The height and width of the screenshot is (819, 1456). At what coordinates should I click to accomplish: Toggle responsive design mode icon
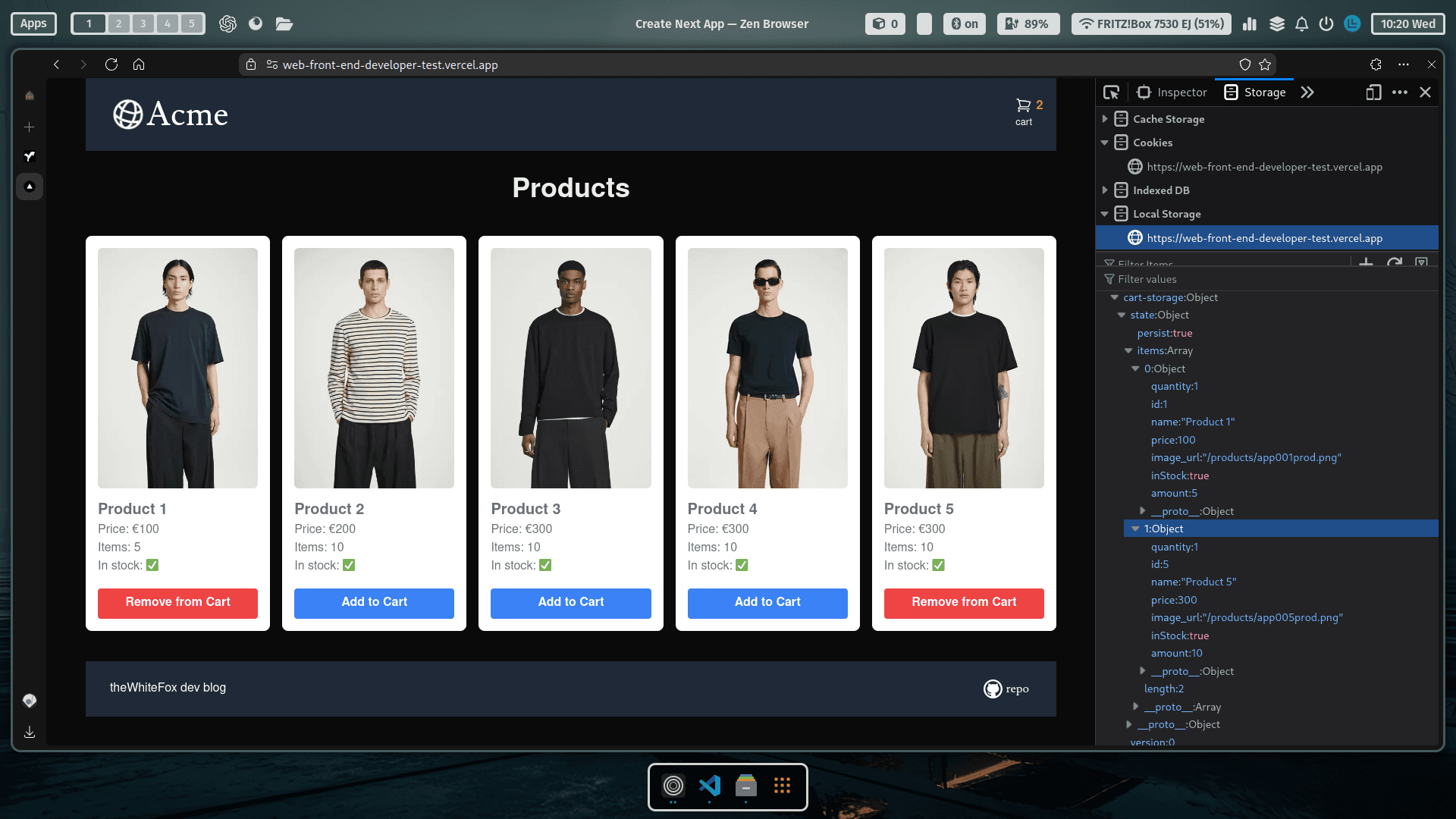point(1373,93)
